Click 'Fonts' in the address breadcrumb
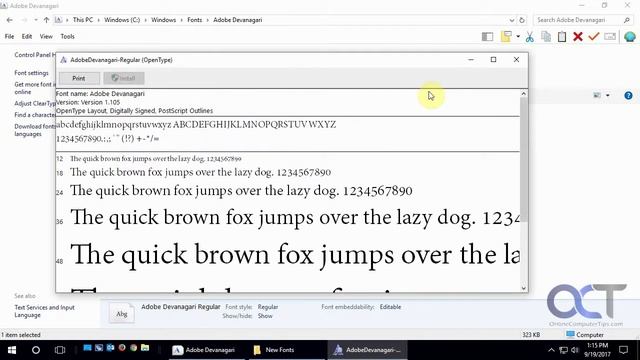This screenshot has height=360, width=640. [195, 20]
